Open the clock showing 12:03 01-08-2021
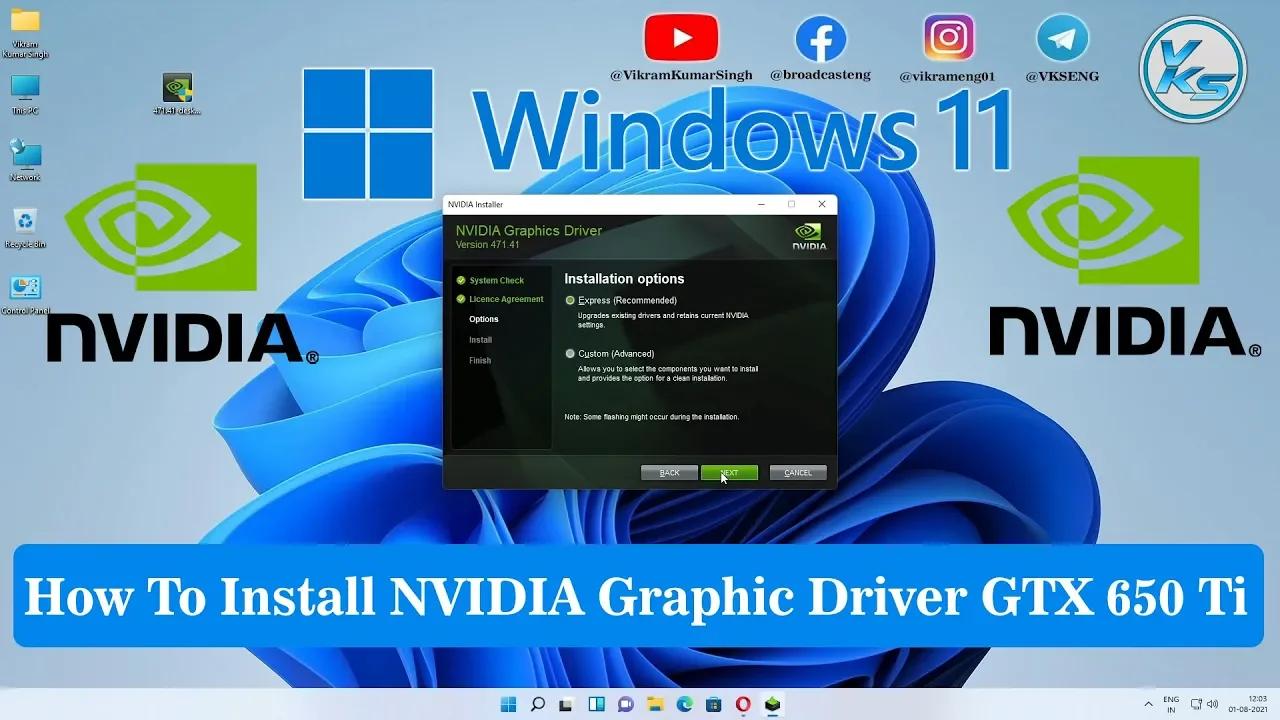Screen dimensions: 1280x720 coord(1247,704)
